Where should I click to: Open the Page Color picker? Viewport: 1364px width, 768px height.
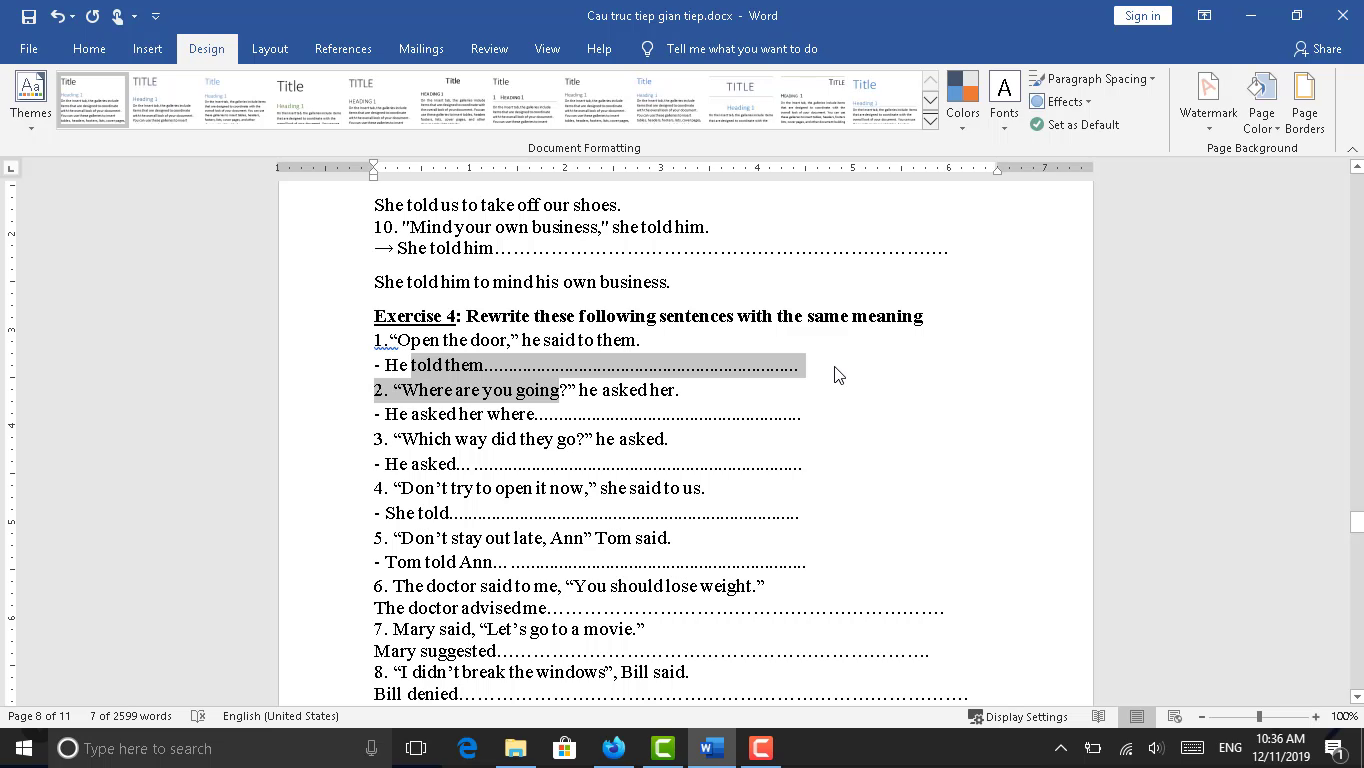click(x=1261, y=102)
